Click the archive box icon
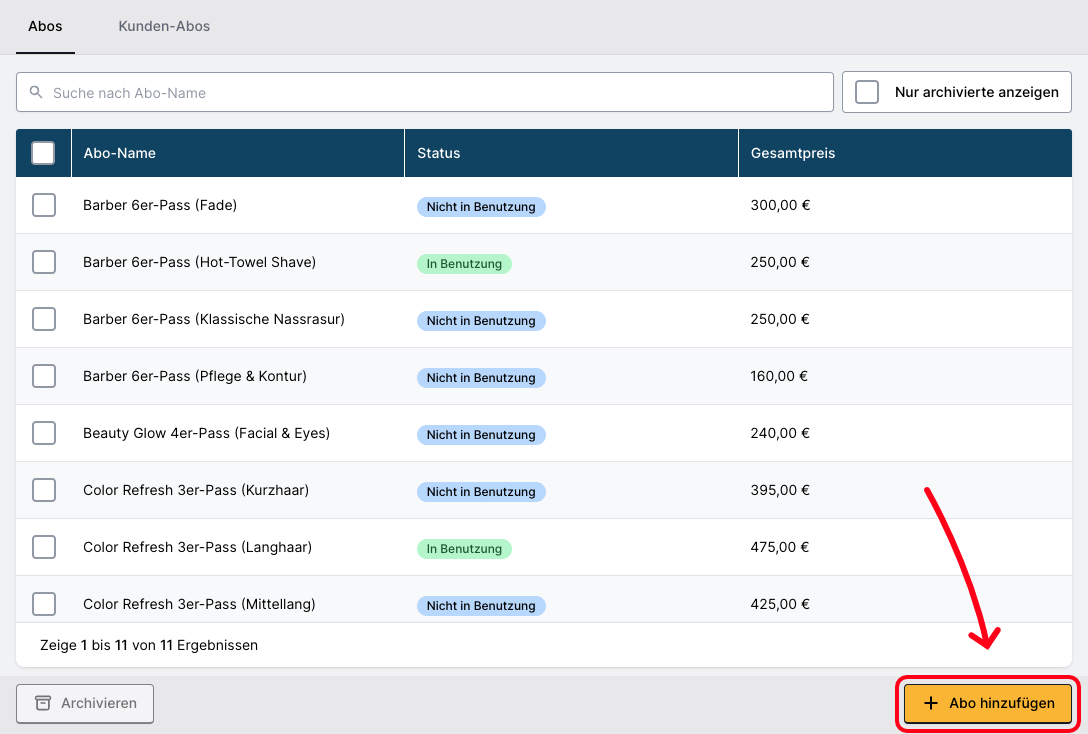1088x734 pixels. (43, 703)
